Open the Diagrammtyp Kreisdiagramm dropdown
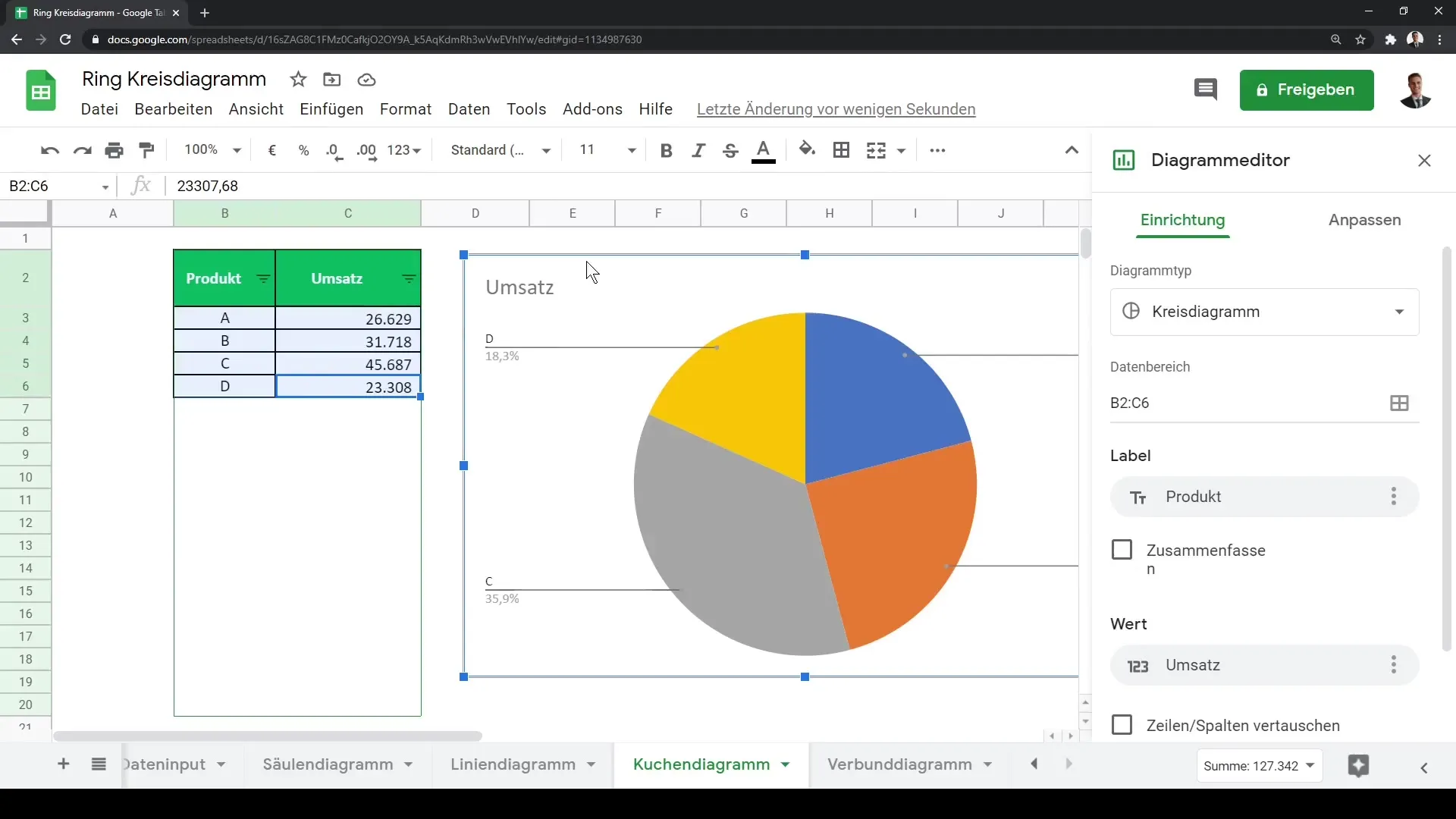 (1264, 312)
